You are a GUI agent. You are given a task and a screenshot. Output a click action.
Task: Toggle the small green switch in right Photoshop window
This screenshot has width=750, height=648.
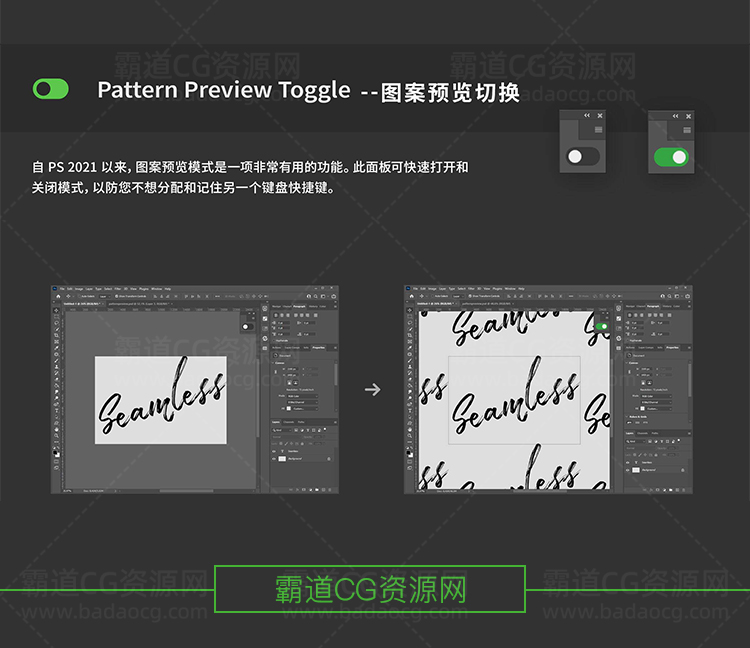[601, 326]
